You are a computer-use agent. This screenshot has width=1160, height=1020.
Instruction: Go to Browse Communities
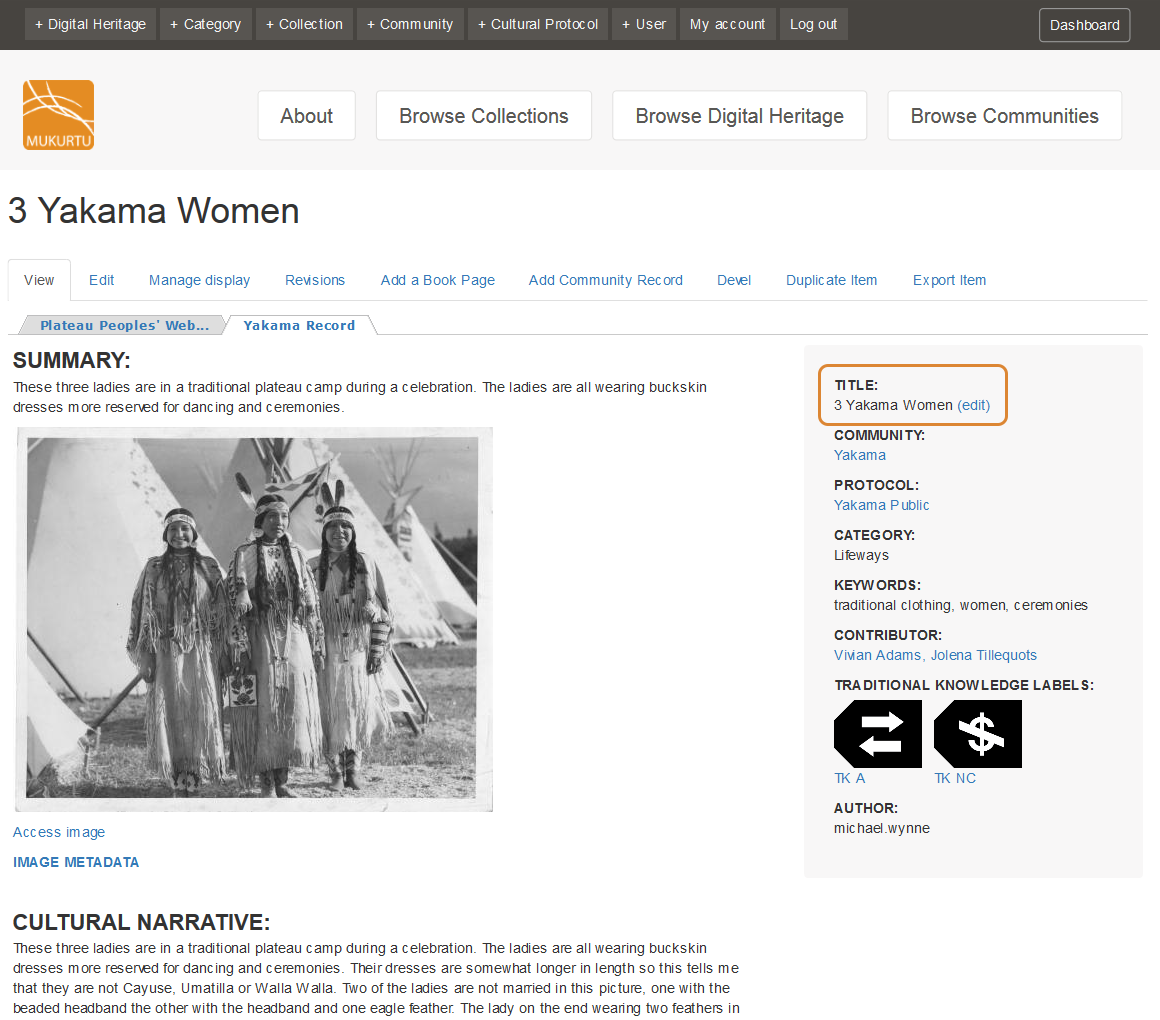click(x=1005, y=115)
